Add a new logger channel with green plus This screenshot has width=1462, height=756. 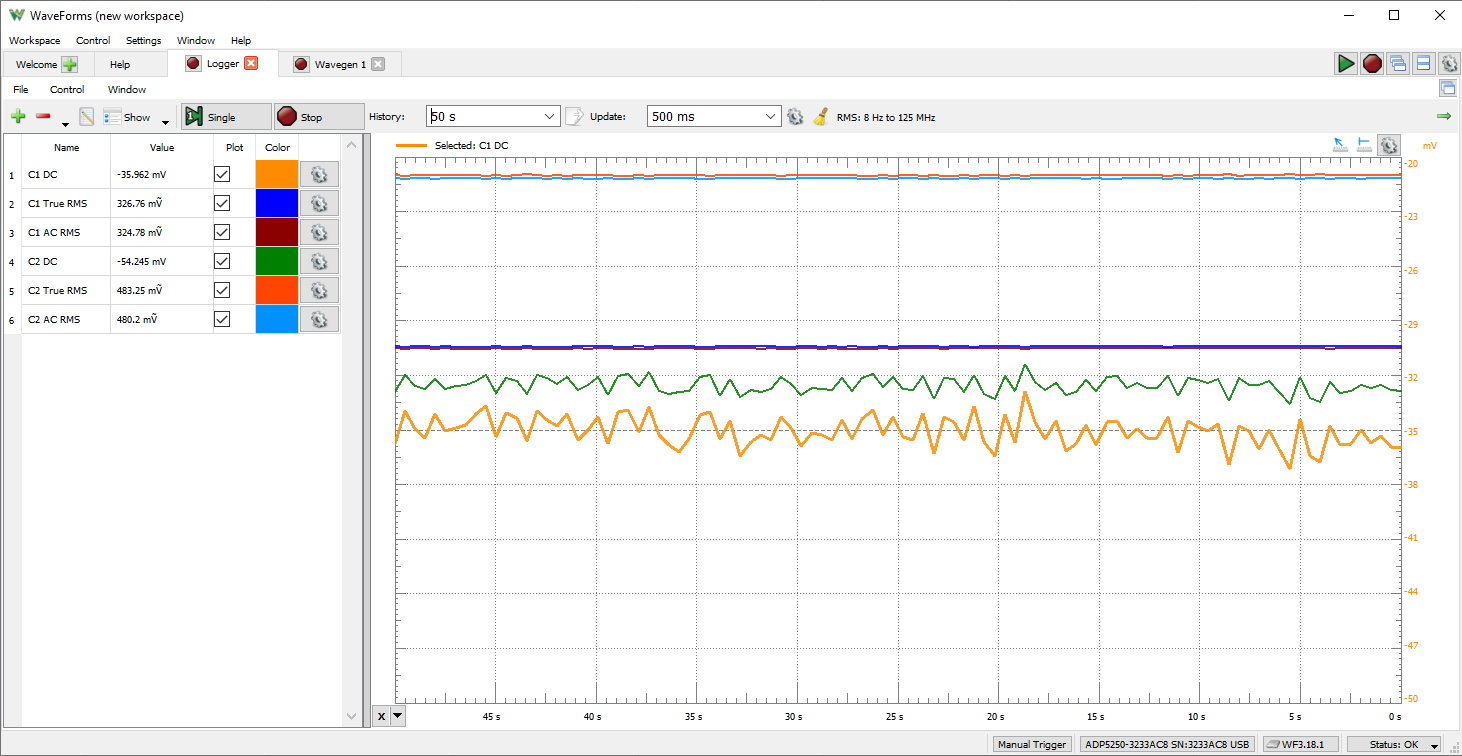(x=18, y=117)
